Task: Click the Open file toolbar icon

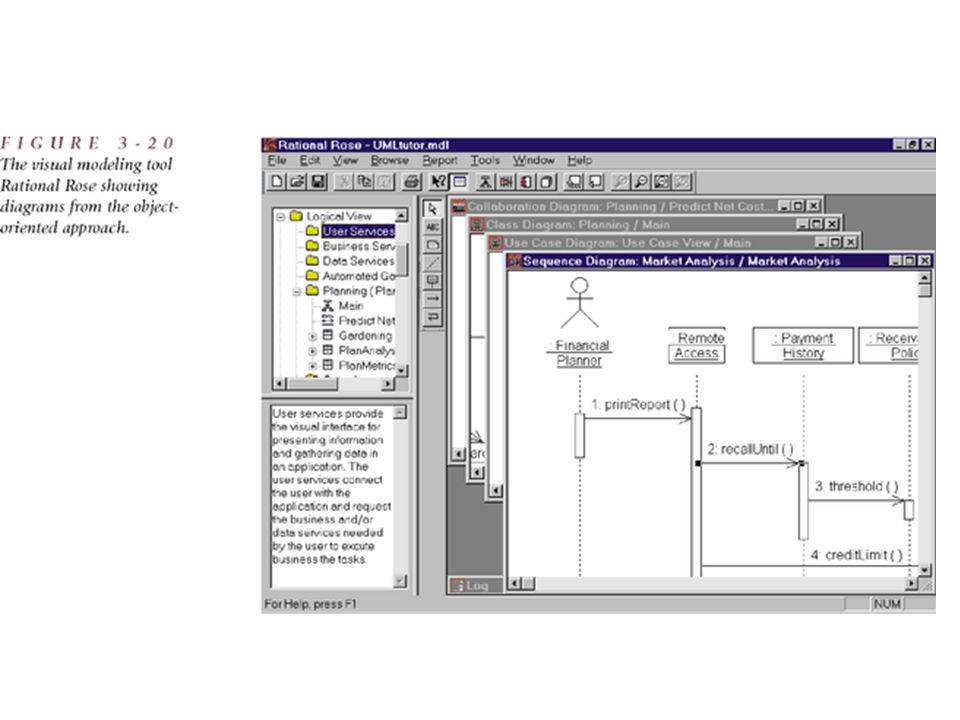Action: click(297, 181)
